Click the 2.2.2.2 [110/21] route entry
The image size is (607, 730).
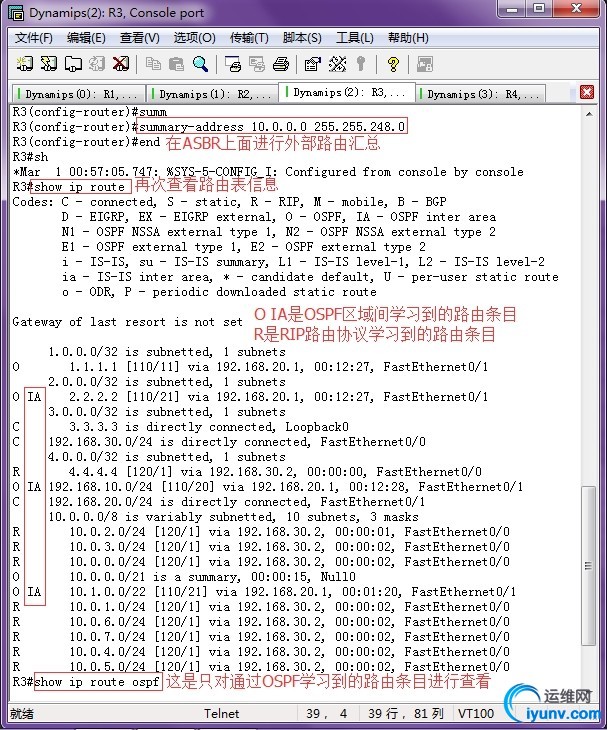click(250, 397)
